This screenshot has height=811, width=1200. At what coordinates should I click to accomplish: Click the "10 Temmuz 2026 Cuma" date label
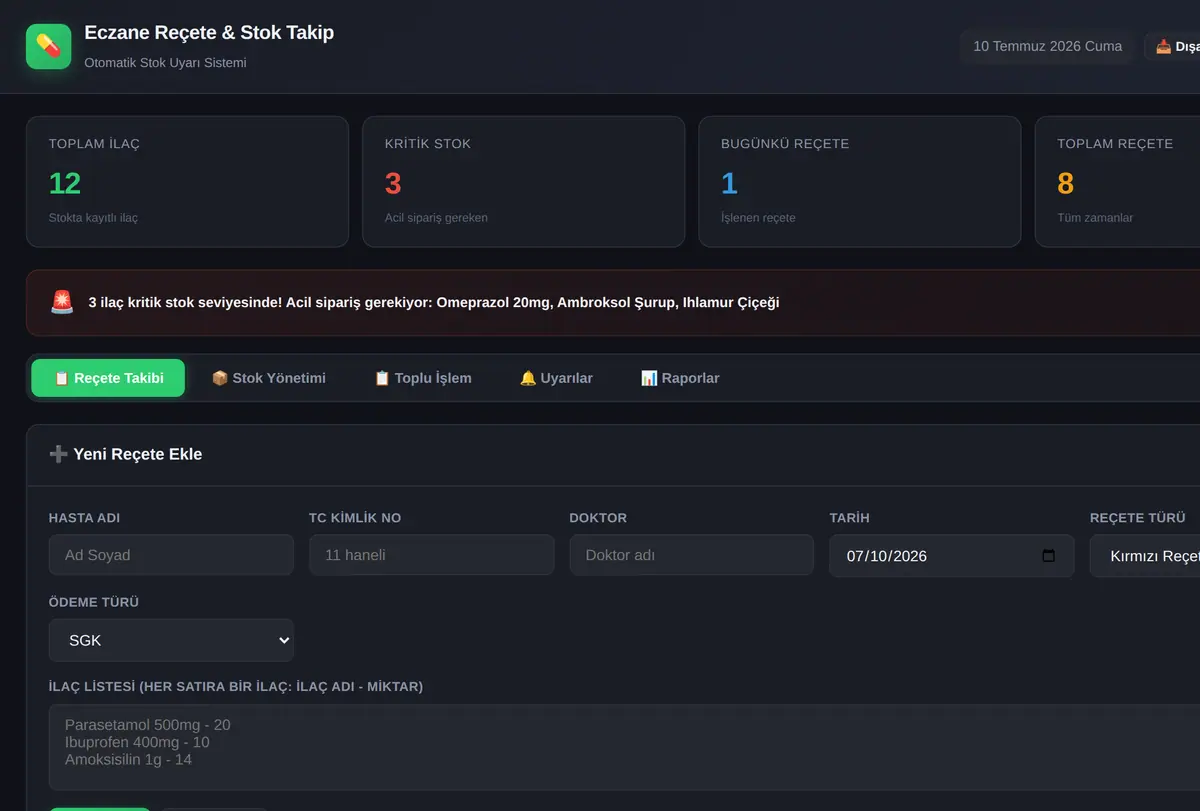[1047, 46]
